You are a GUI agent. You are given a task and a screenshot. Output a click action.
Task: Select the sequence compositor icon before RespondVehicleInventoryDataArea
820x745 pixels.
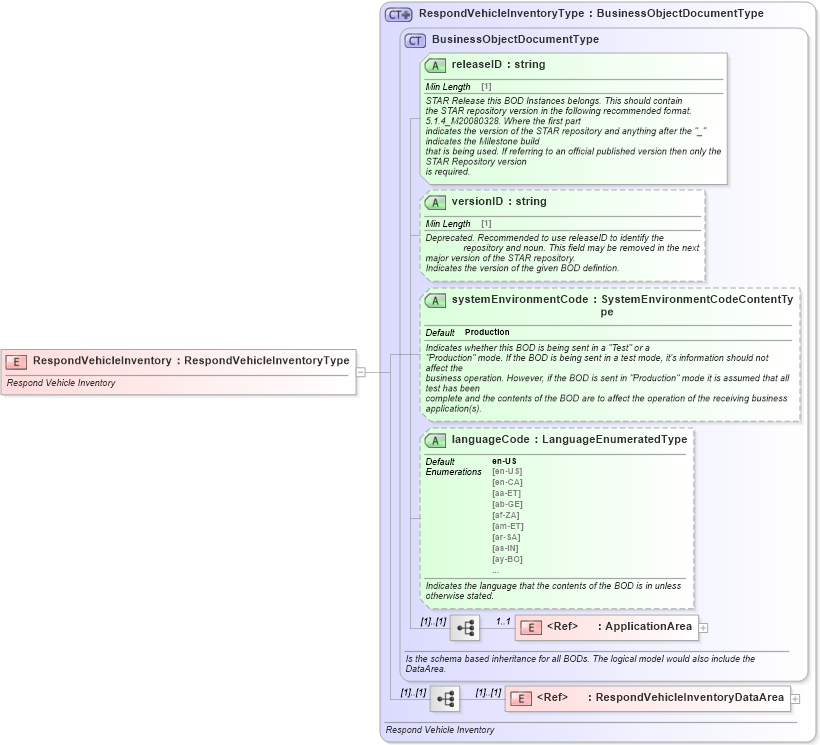click(443, 696)
